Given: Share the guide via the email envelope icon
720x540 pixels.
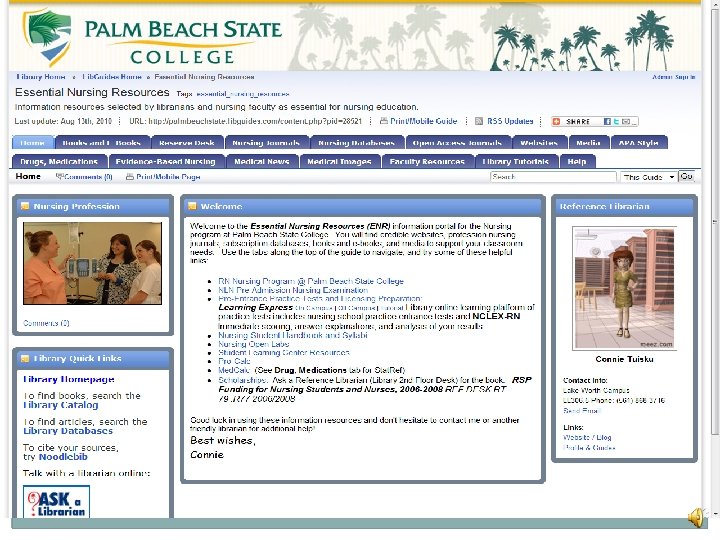Looking at the screenshot, I should pyautogui.click(x=626, y=121).
